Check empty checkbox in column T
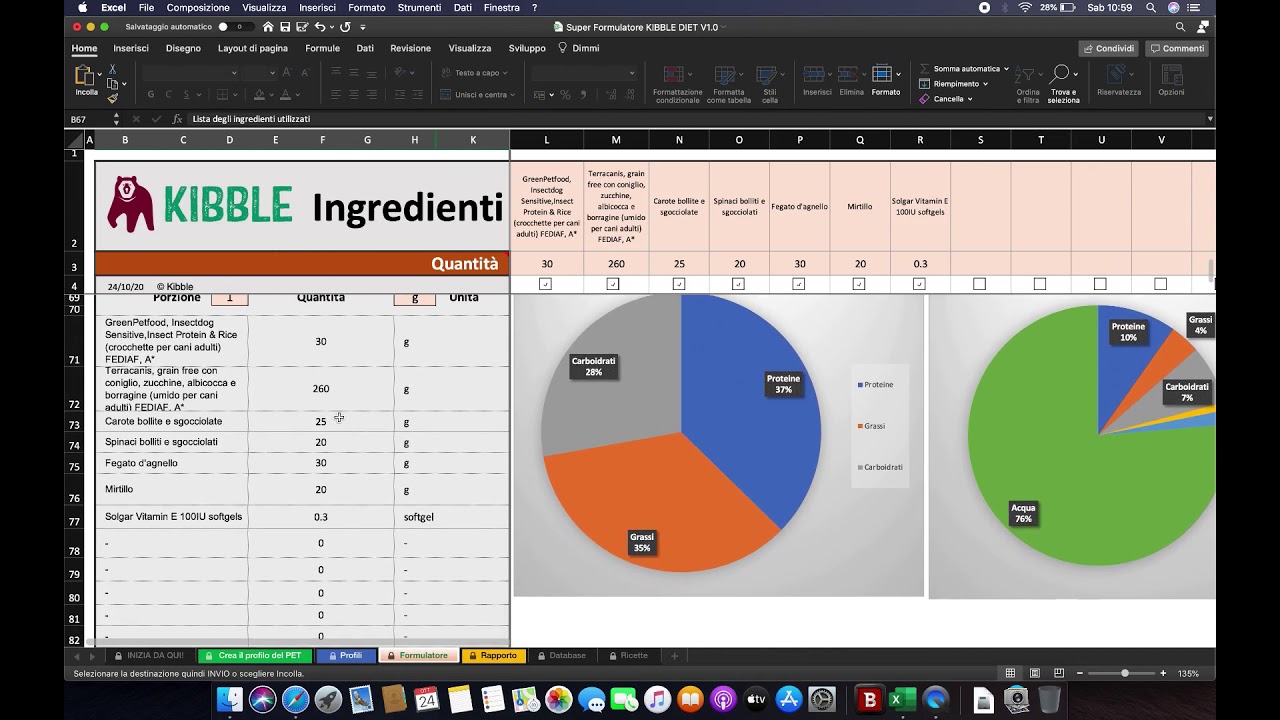 tap(1040, 284)
